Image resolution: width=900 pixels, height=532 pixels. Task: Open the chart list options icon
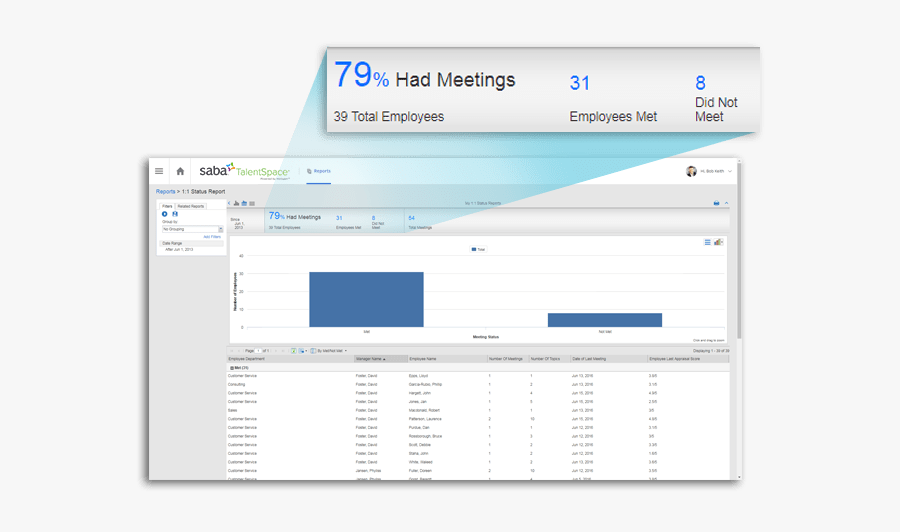707,242
